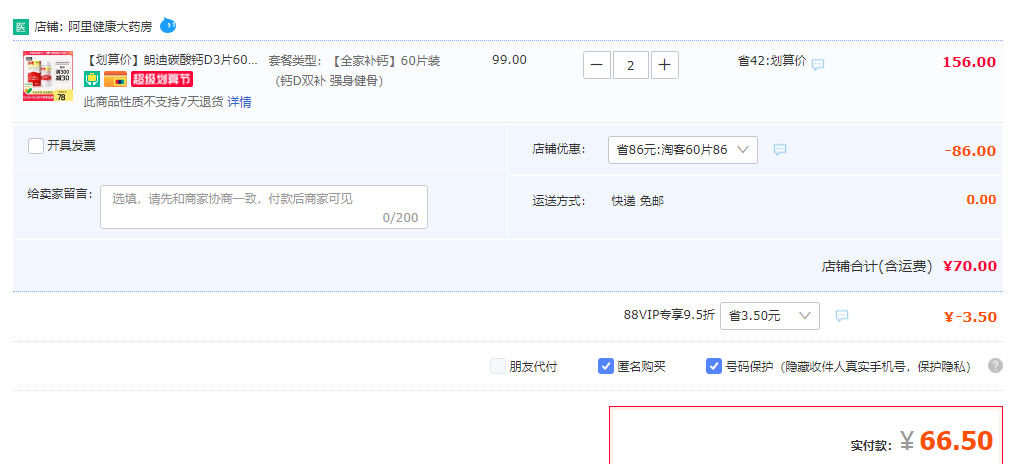The image size is (1015, 464).
Task: Click store name 阿里健康大药房
Action: 109,27
